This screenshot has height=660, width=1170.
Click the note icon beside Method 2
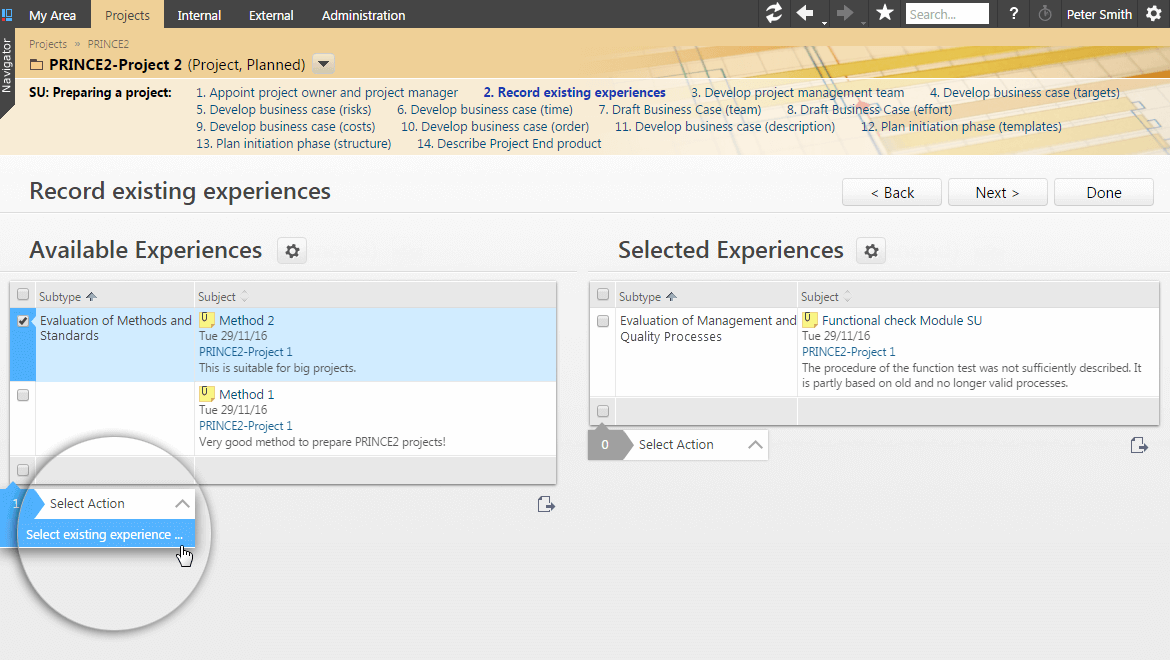[x=207, y=320]
